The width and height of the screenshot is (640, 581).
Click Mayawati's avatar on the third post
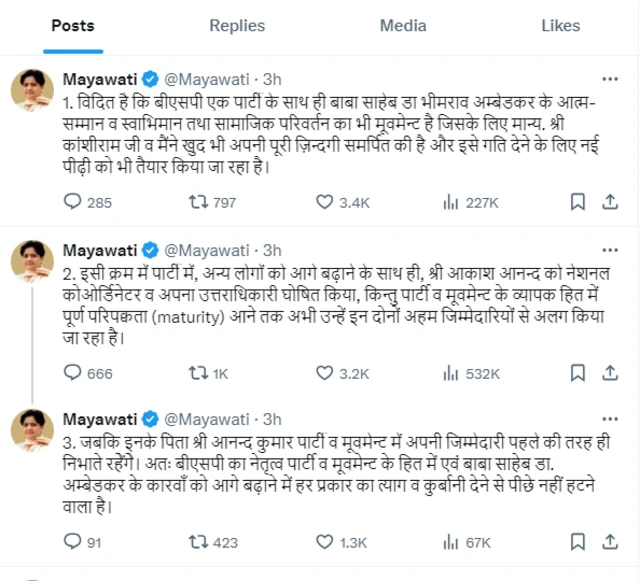[x=32, y=430]
